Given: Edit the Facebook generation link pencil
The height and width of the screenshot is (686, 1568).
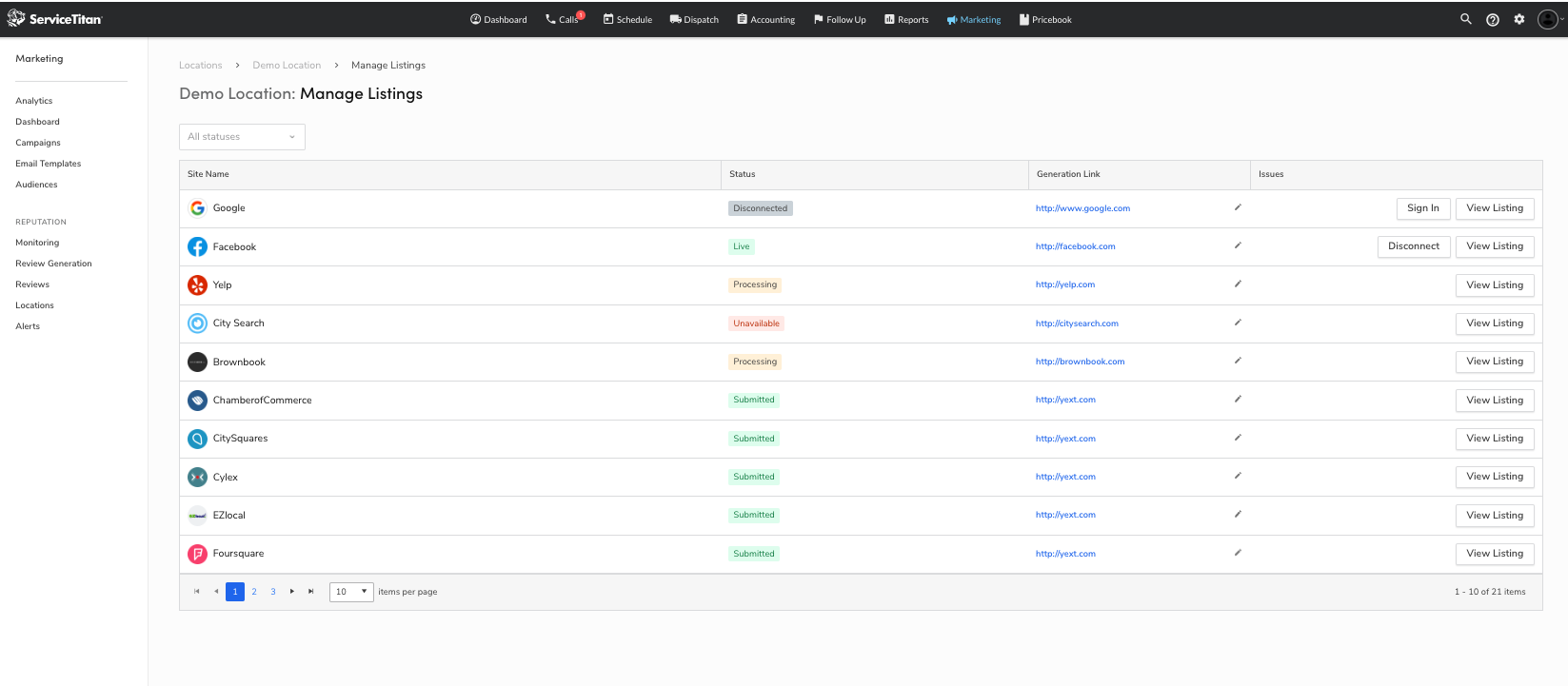Looking at the screenshot, I should pyautogui.click(x=1238, y=245).
